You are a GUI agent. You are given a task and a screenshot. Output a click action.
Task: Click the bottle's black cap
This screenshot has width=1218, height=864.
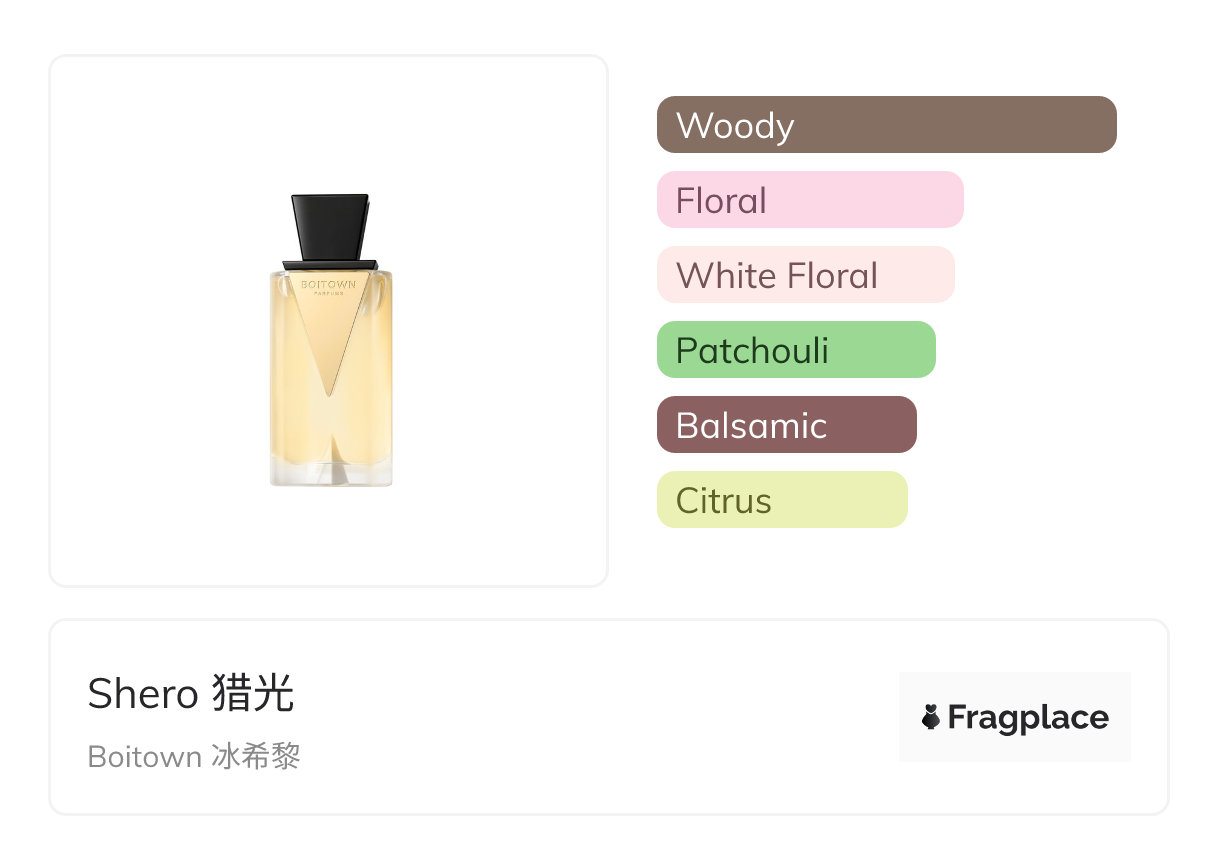(x=330, y=226)
